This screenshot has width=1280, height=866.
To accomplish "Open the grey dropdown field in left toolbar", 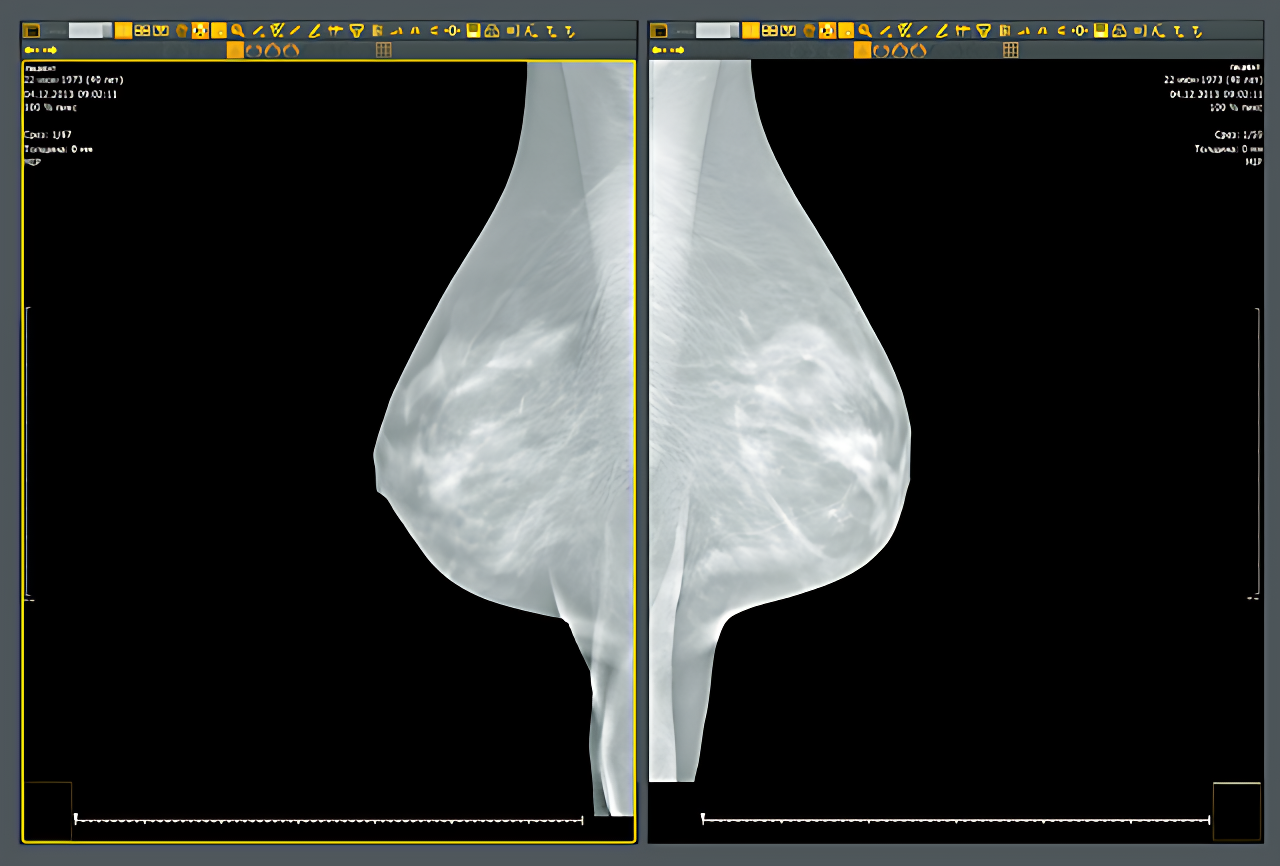I will point(90,31).
